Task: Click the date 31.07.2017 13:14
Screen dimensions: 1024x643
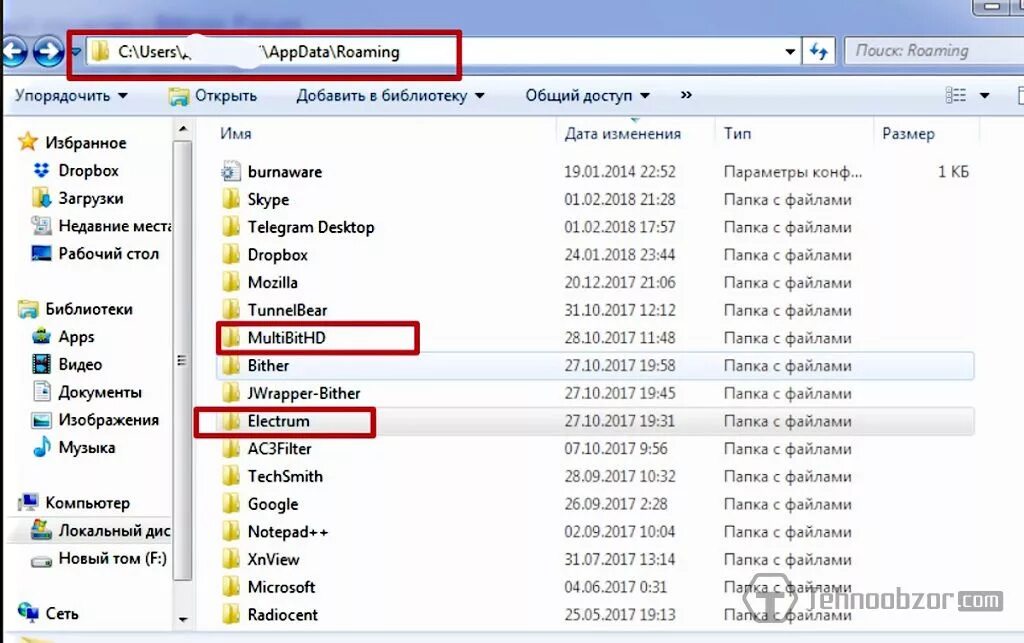Action: 620,559
